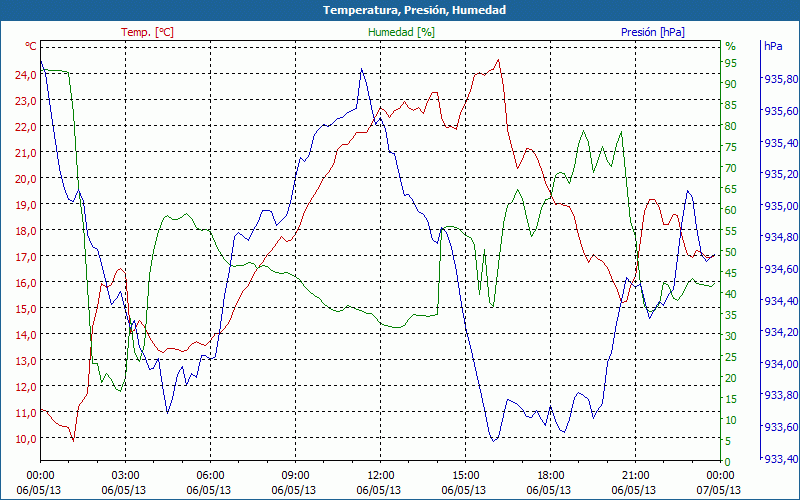Click the '935,00' pressure axis value
The height and width of the screenshot is (500, 800).
[x=781, y=206]
